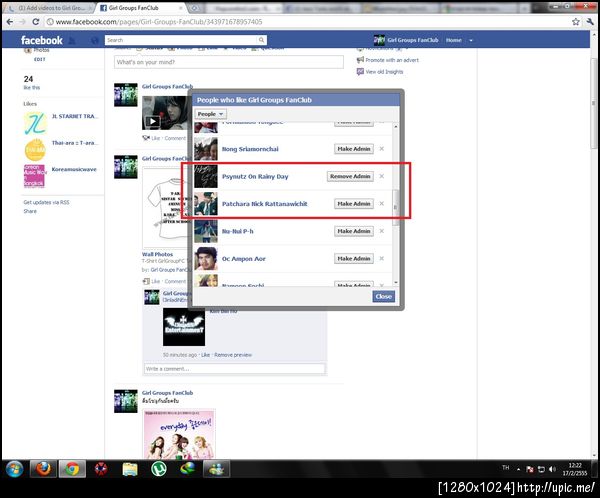Make Patchara Nick Rattanawichit an admin
Viewport: 600px width, 498px height.
coord(354,204)
